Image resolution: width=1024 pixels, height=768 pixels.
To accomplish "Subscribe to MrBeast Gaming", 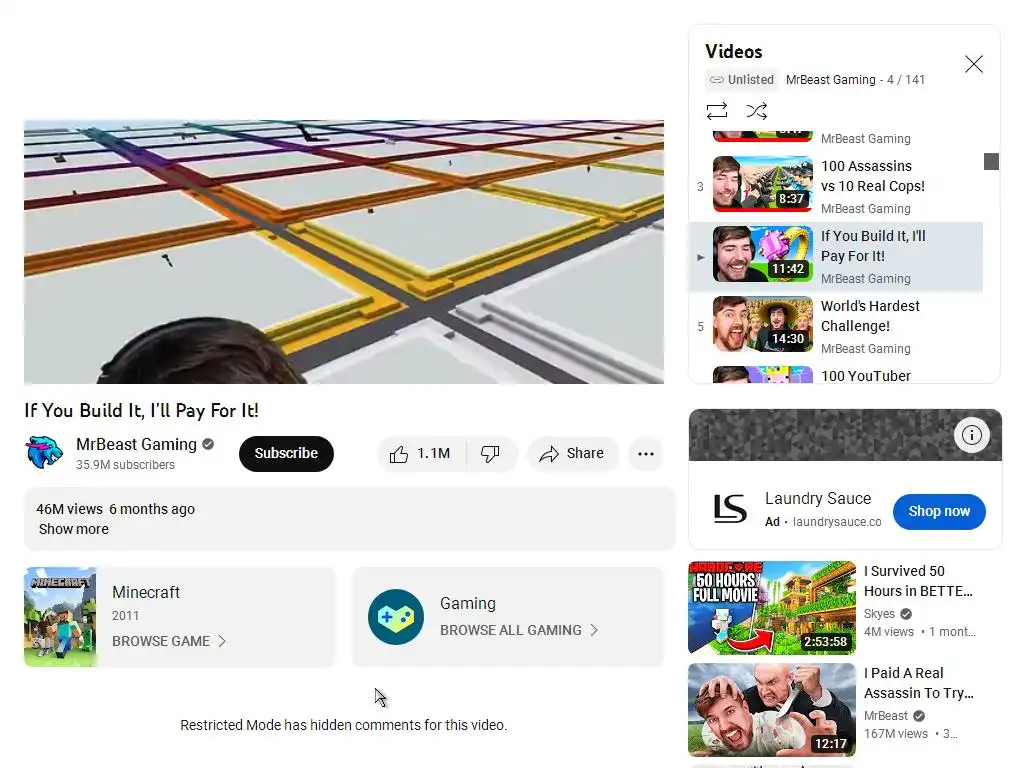I will pos(286,454).
